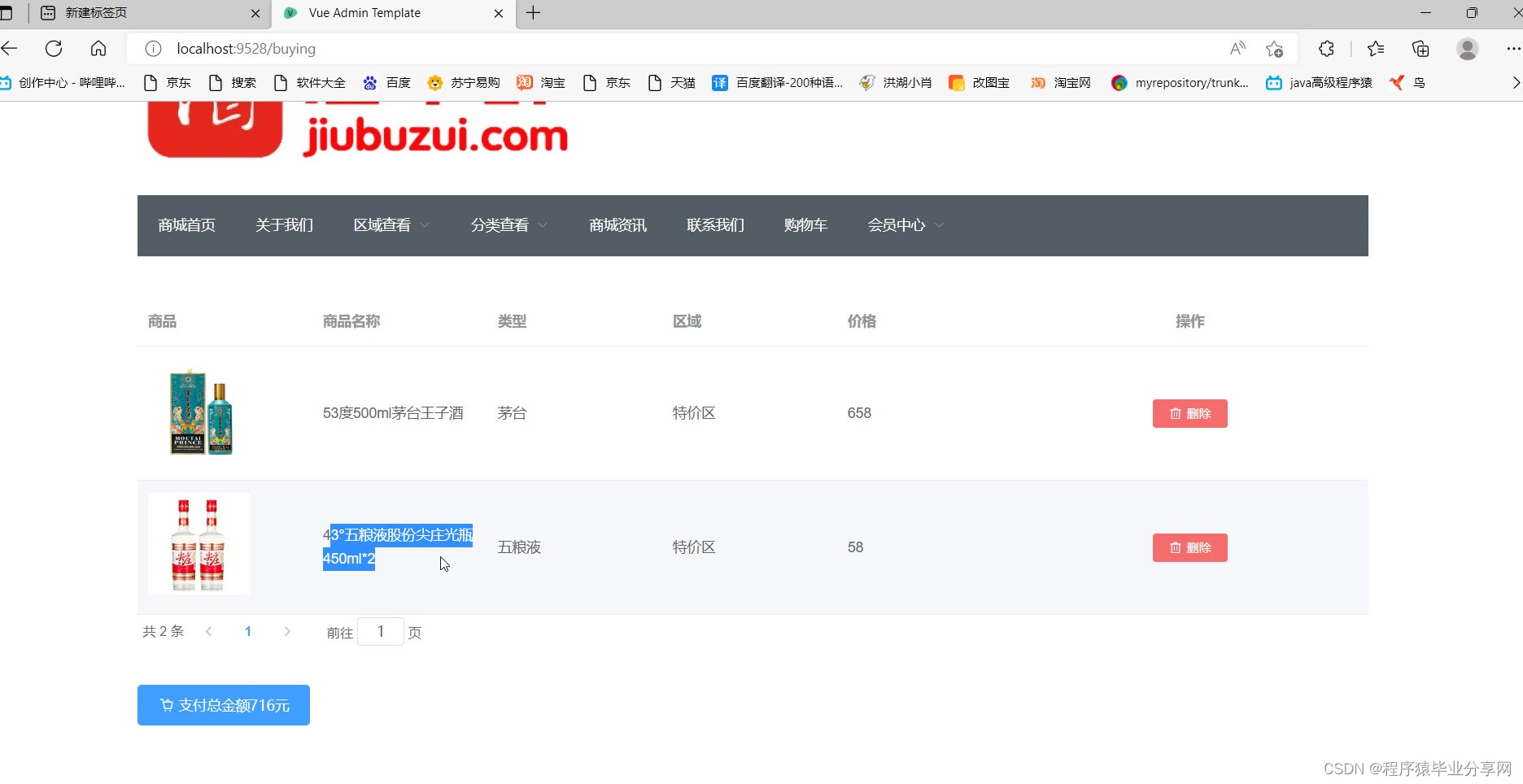View site information icon in address bar

153,49
